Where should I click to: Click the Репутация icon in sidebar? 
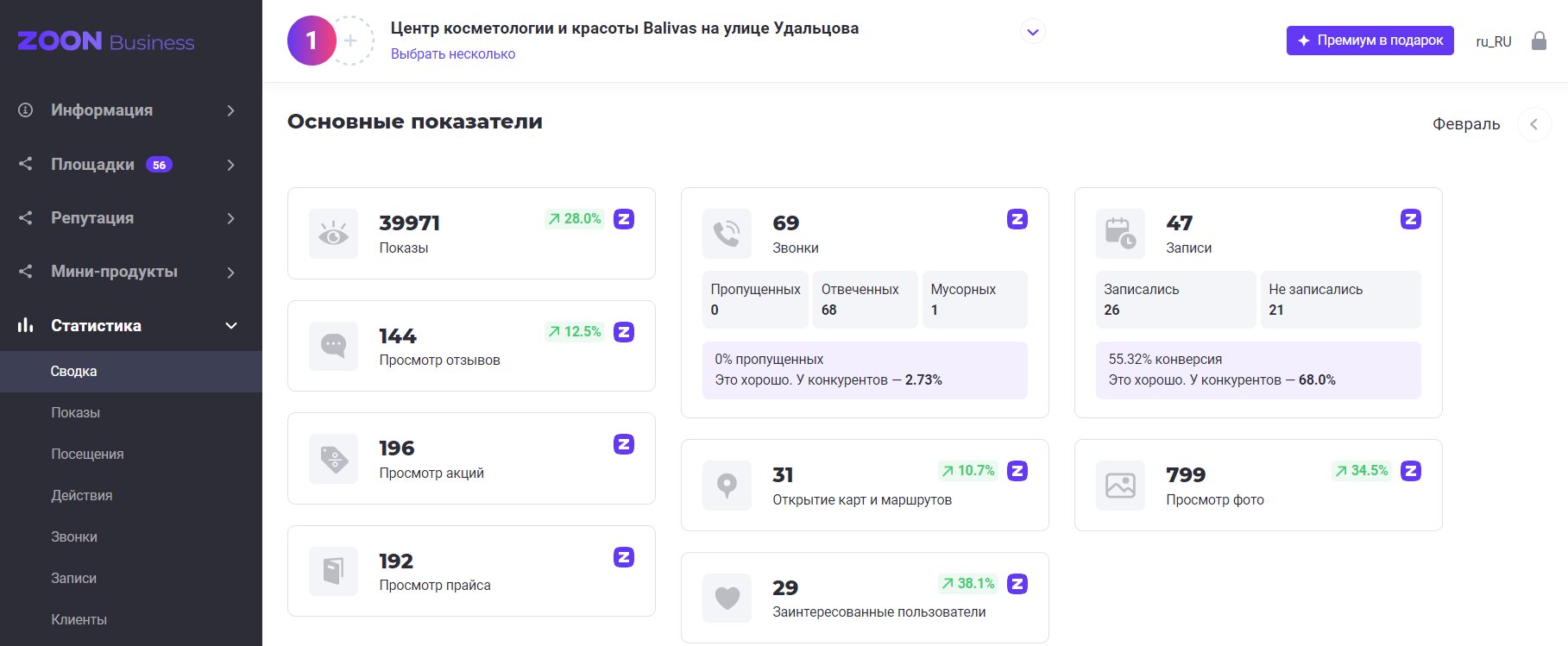tap(26, 218)
